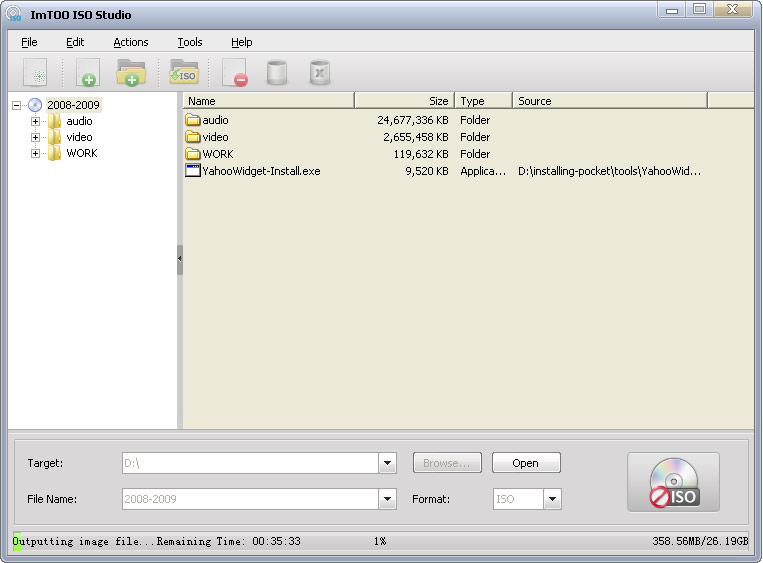Viewport: 763px width, 563px height.
Task: Click the 2008-2009 disc icon in tree
Action: 35,105
